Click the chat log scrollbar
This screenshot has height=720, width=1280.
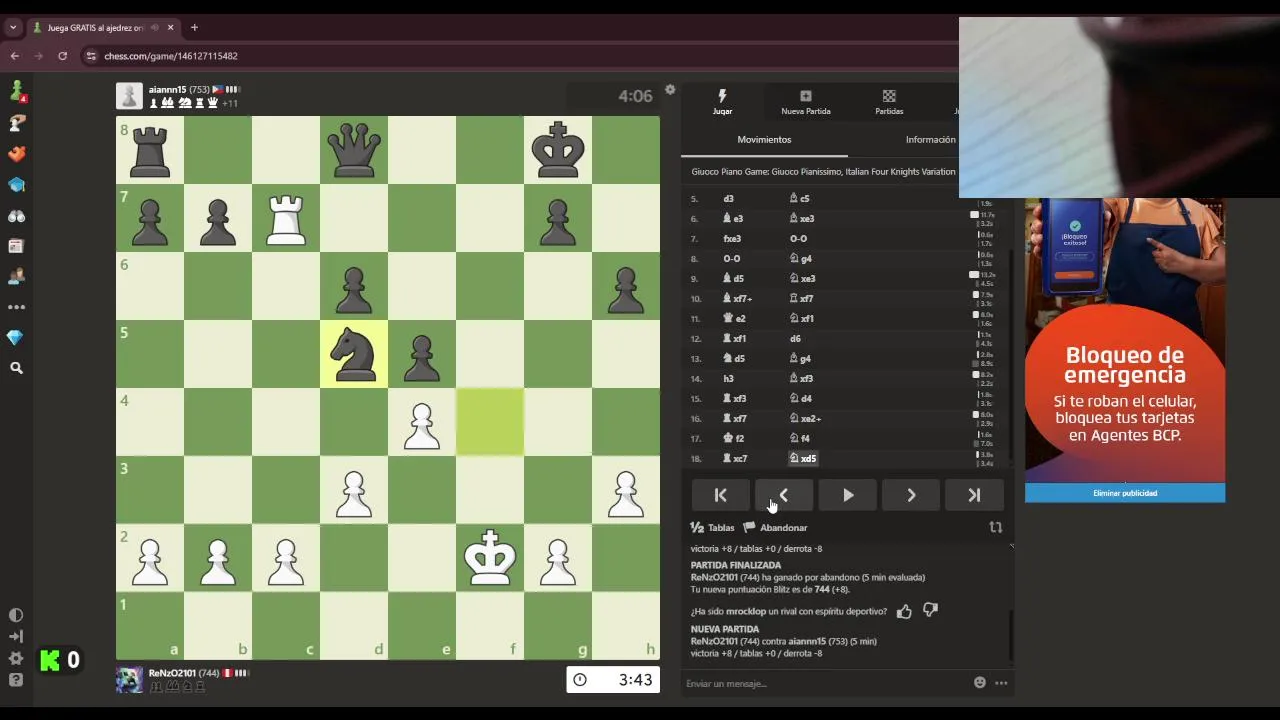(x=1011, y=635)
